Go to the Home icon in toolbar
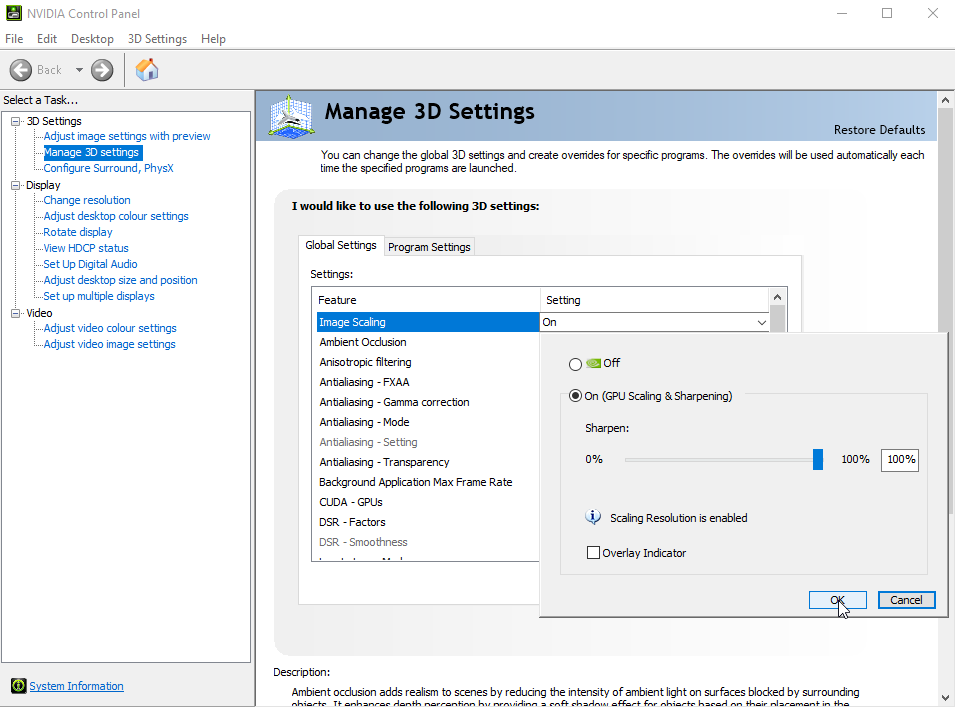 click(x=147, y=69)
